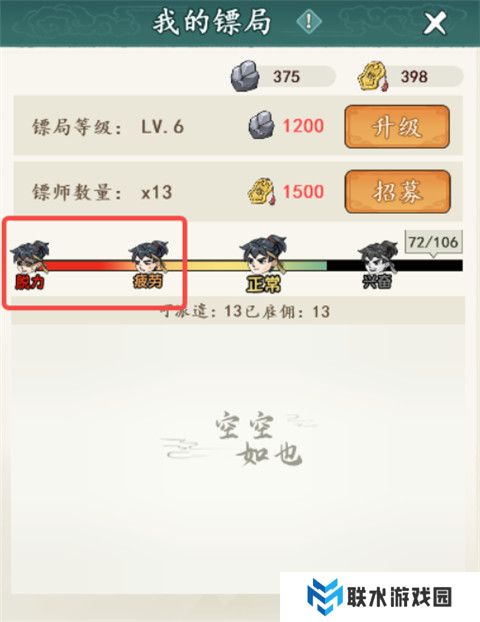Image resolution: width=480 pixels, height=622 pixels.
Task: Select the 正常 normal face icon
Action: [x=263, y=254]
